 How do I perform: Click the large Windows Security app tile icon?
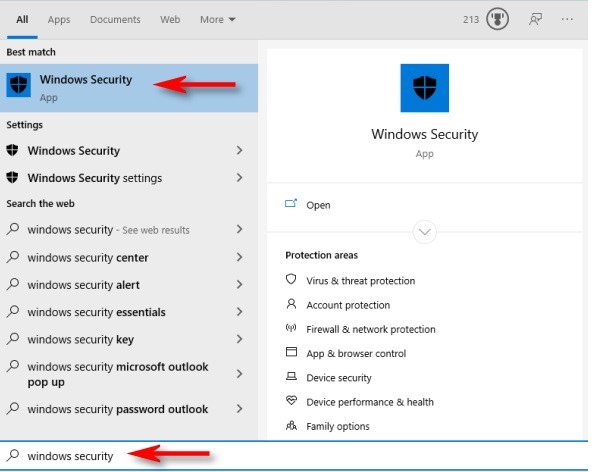pos(424,88)
